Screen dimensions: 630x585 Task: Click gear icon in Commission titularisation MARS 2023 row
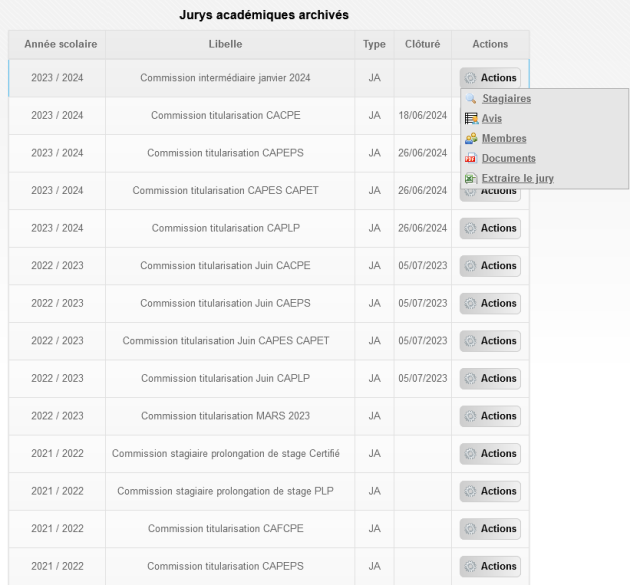470,416
